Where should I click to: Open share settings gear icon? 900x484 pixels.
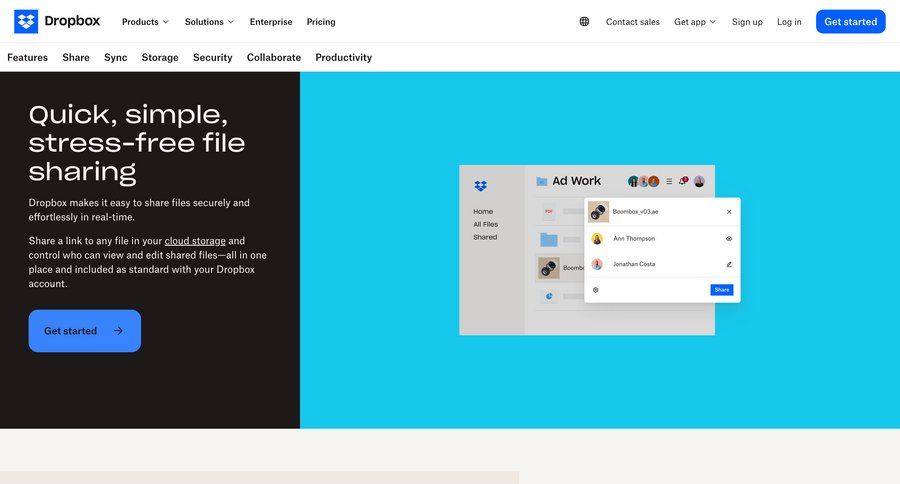pos(595,290)
